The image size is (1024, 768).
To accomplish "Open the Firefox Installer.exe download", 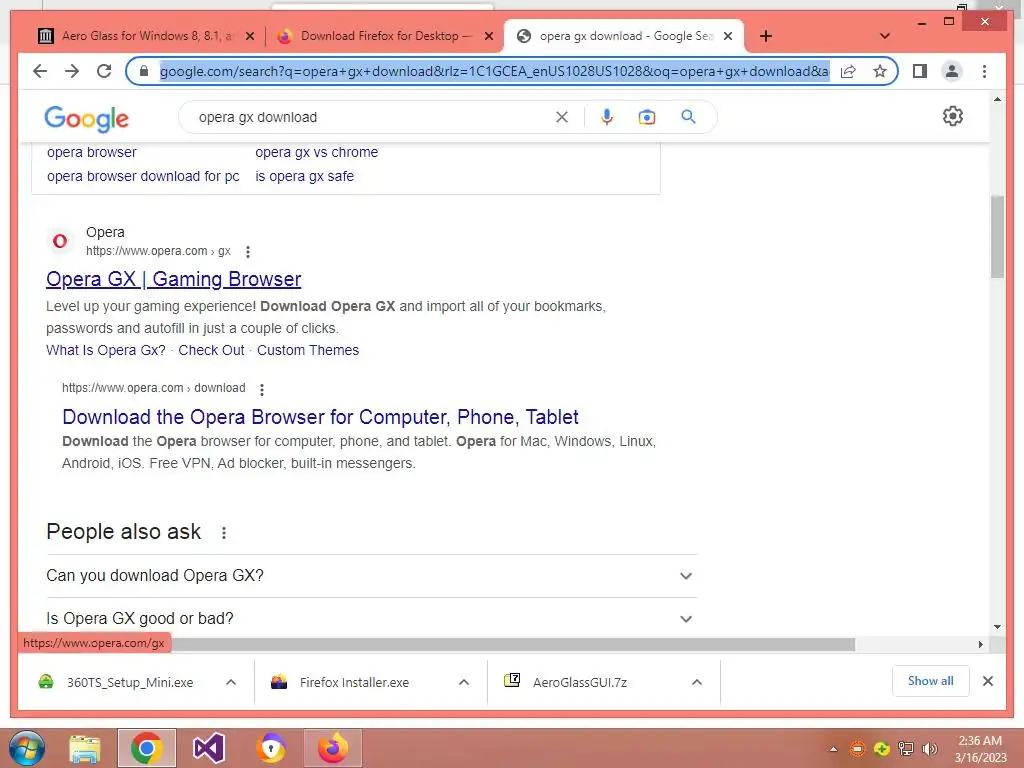I will point(353,682).
